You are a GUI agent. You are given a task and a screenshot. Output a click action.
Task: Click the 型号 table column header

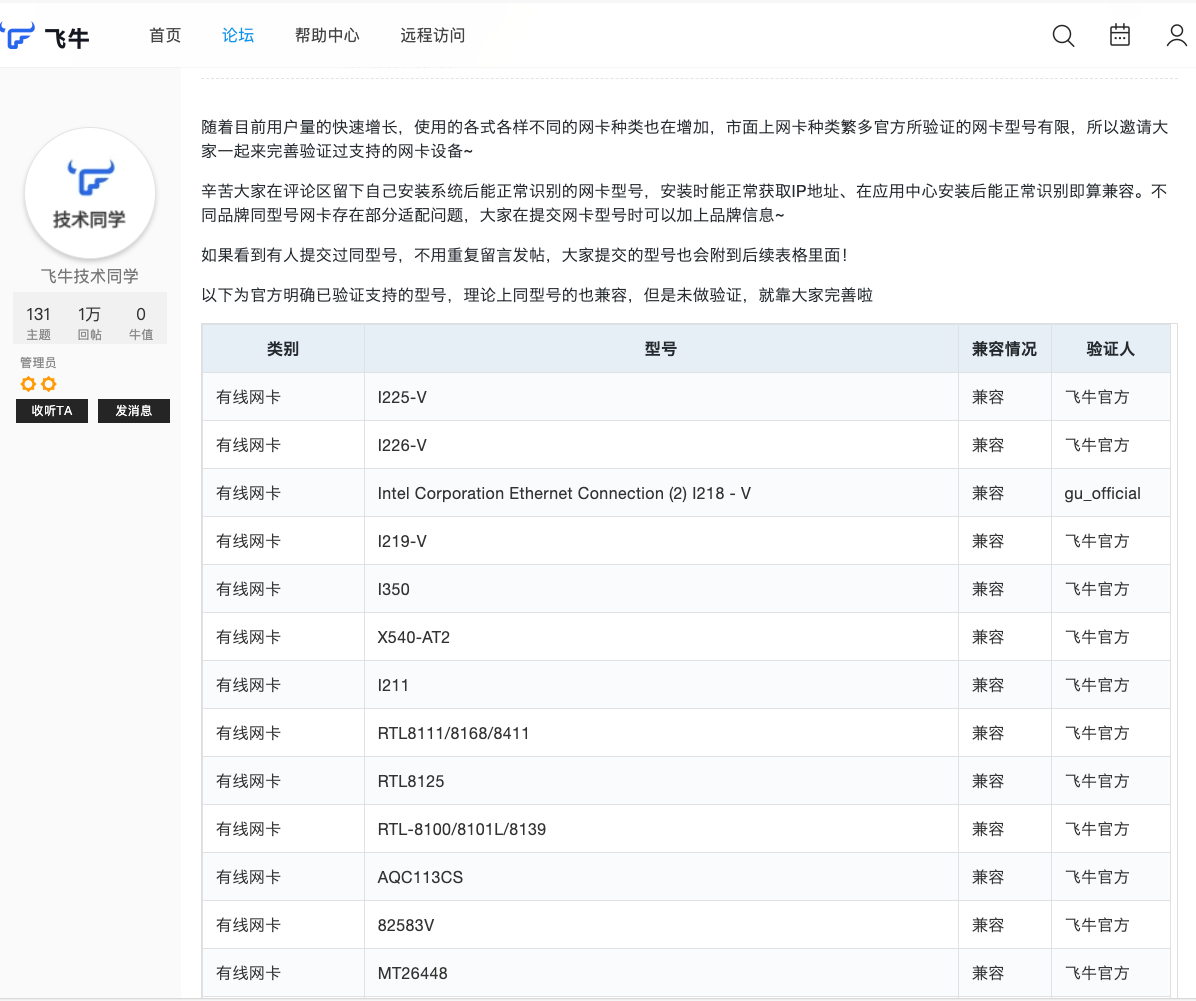[x=661, y=349]
